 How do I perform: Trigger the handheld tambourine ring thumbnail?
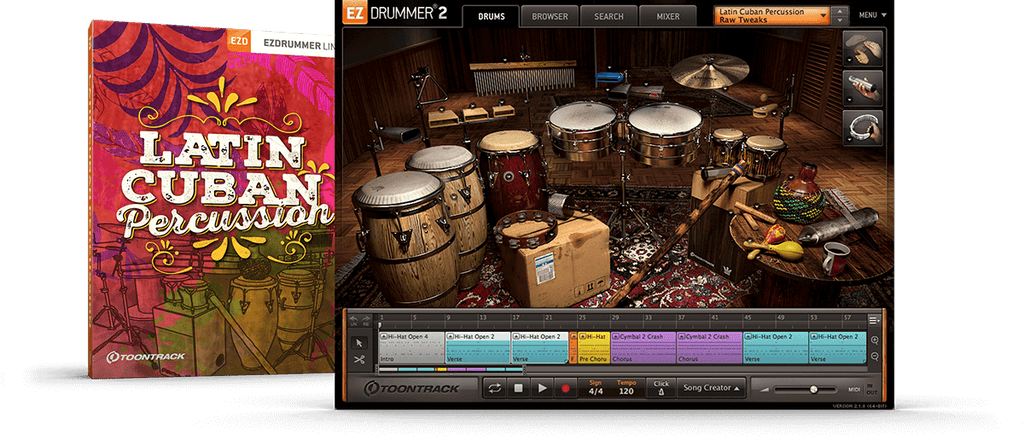coord(863,127)
